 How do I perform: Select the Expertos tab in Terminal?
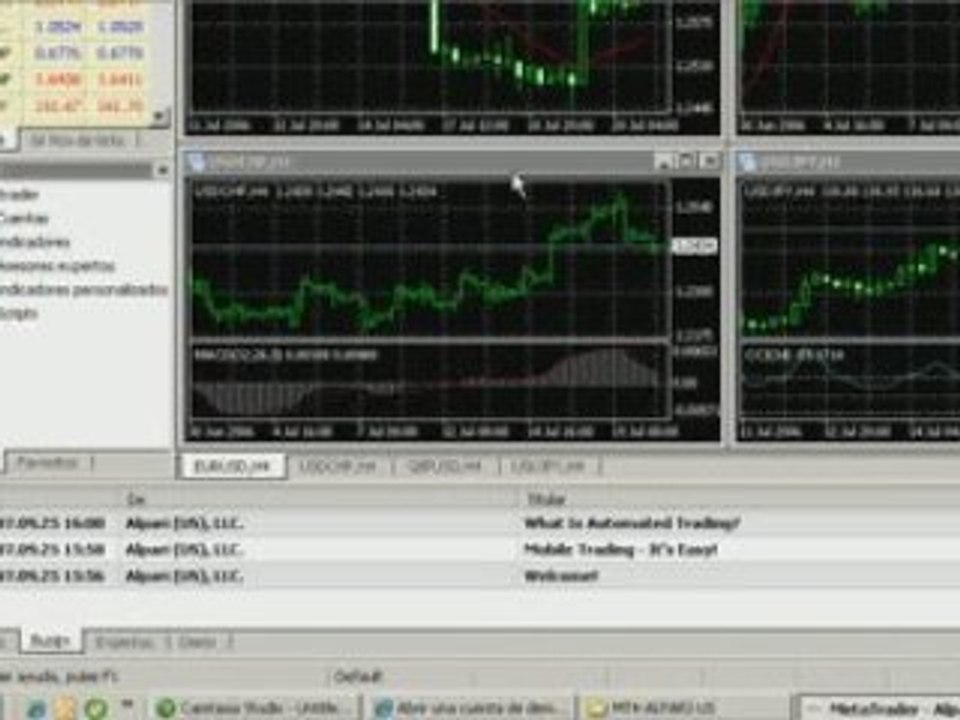[125, 642]
